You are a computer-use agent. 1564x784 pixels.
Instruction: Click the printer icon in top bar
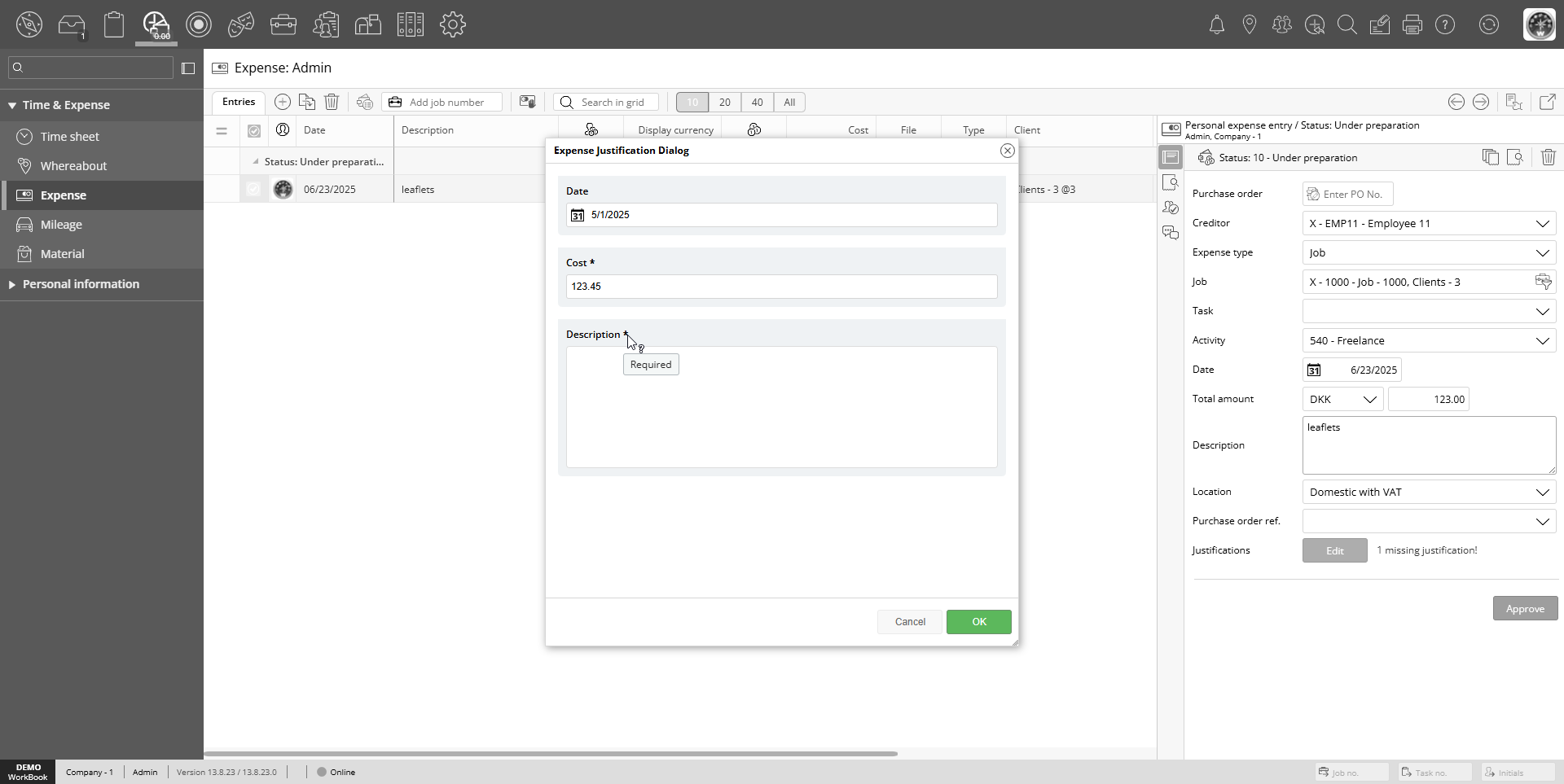(x=1412, y=24)
